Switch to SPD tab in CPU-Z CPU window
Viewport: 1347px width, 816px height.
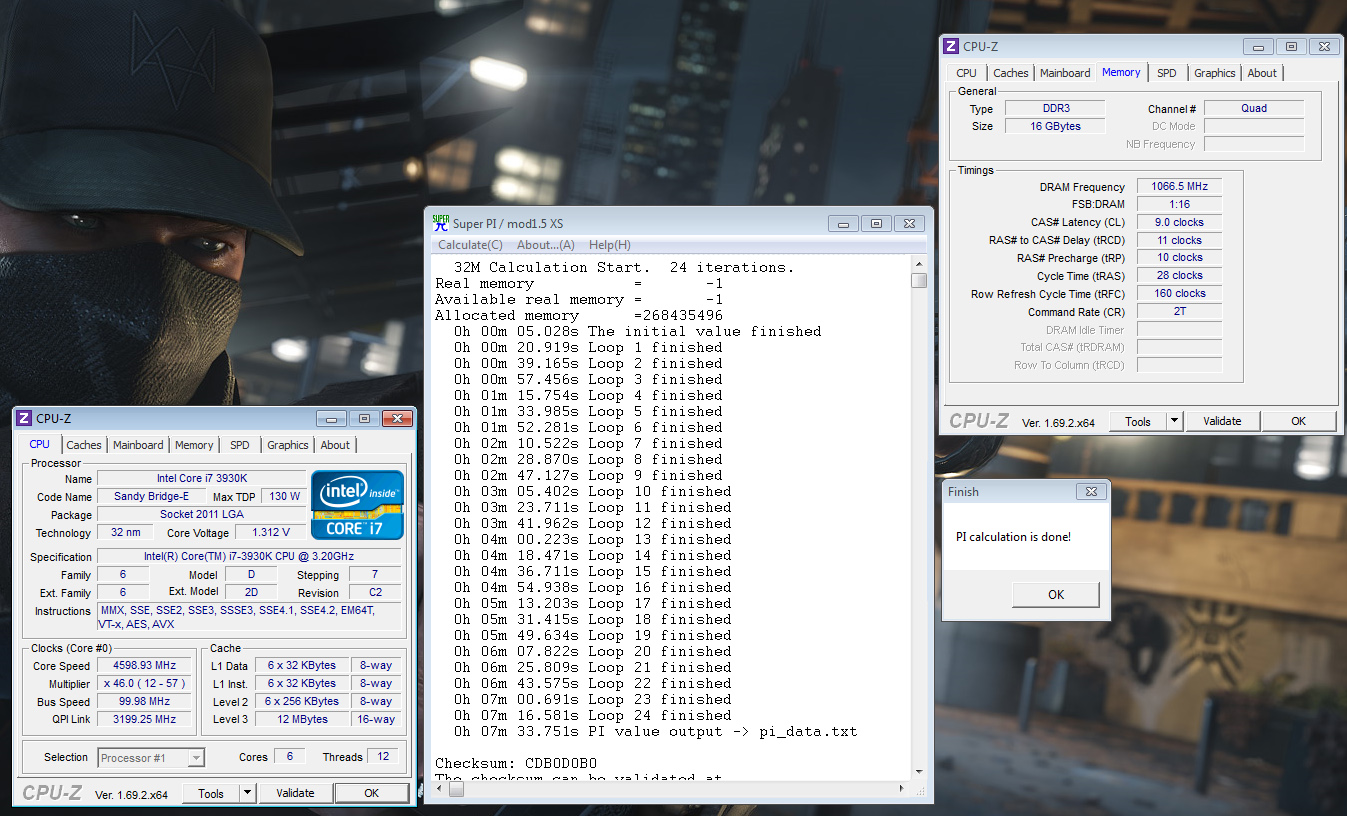point(240,445)
